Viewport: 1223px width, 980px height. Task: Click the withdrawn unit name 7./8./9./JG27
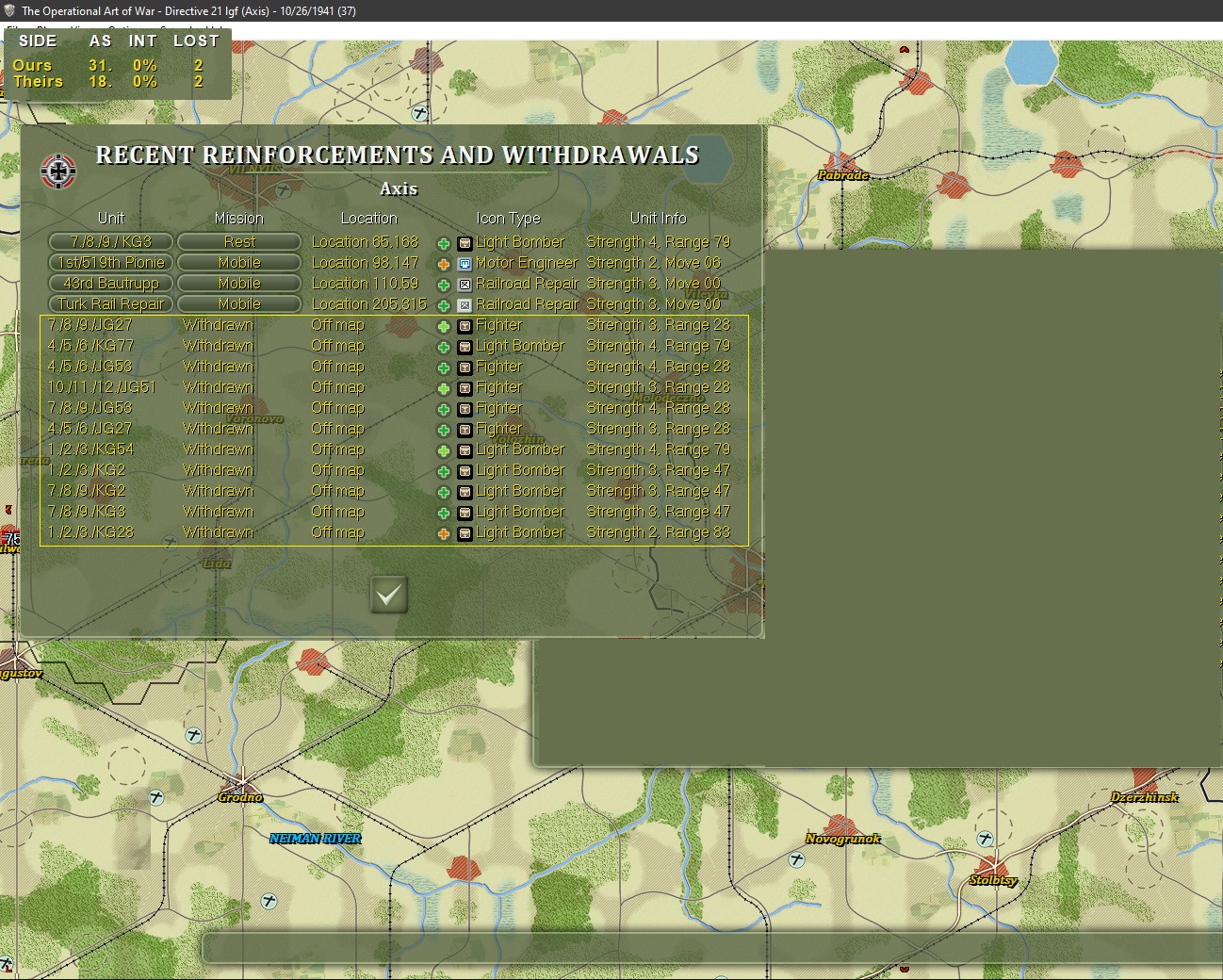(x=90, y=325)
